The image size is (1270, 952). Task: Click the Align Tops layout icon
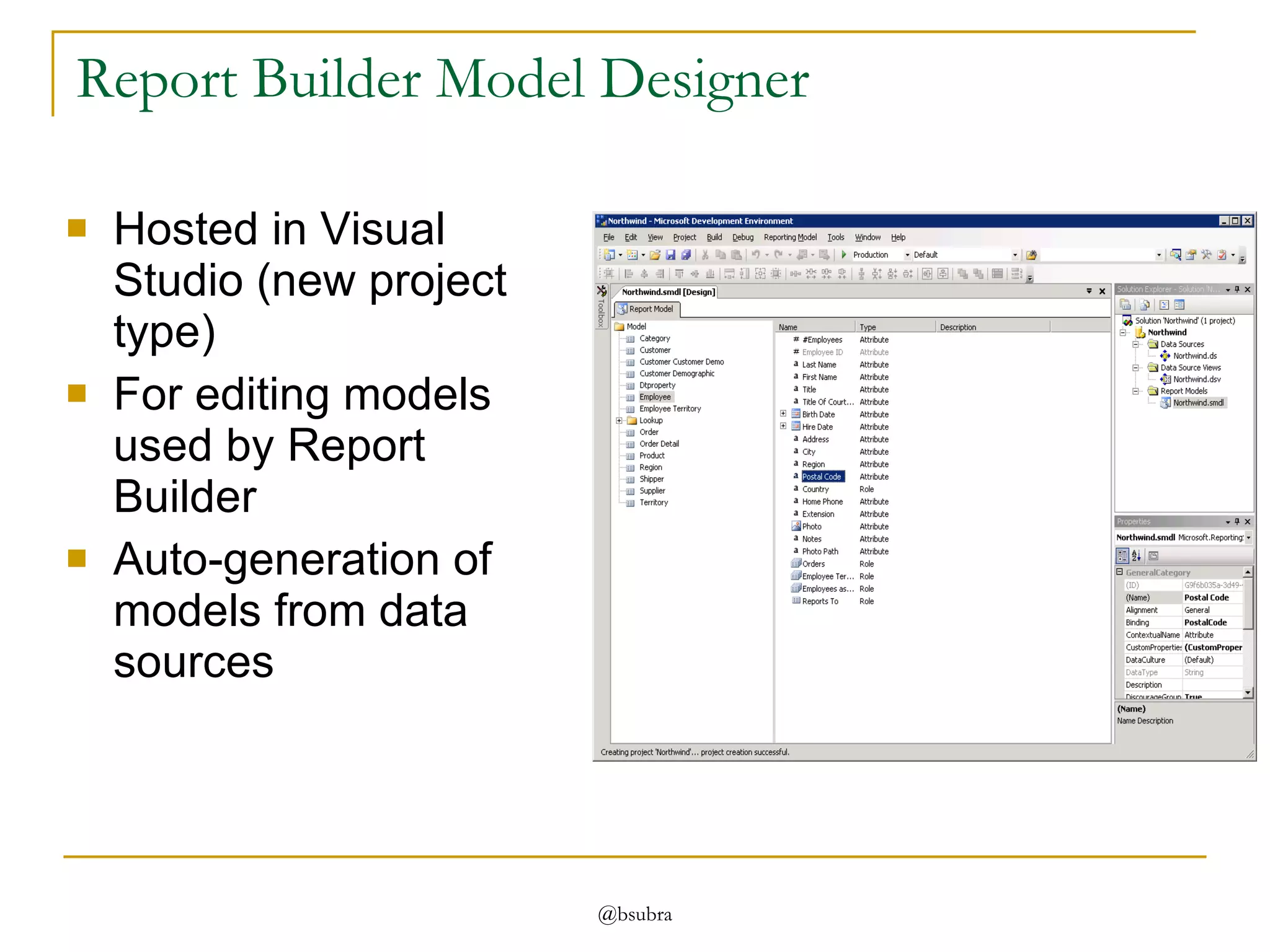coord(679,273)
